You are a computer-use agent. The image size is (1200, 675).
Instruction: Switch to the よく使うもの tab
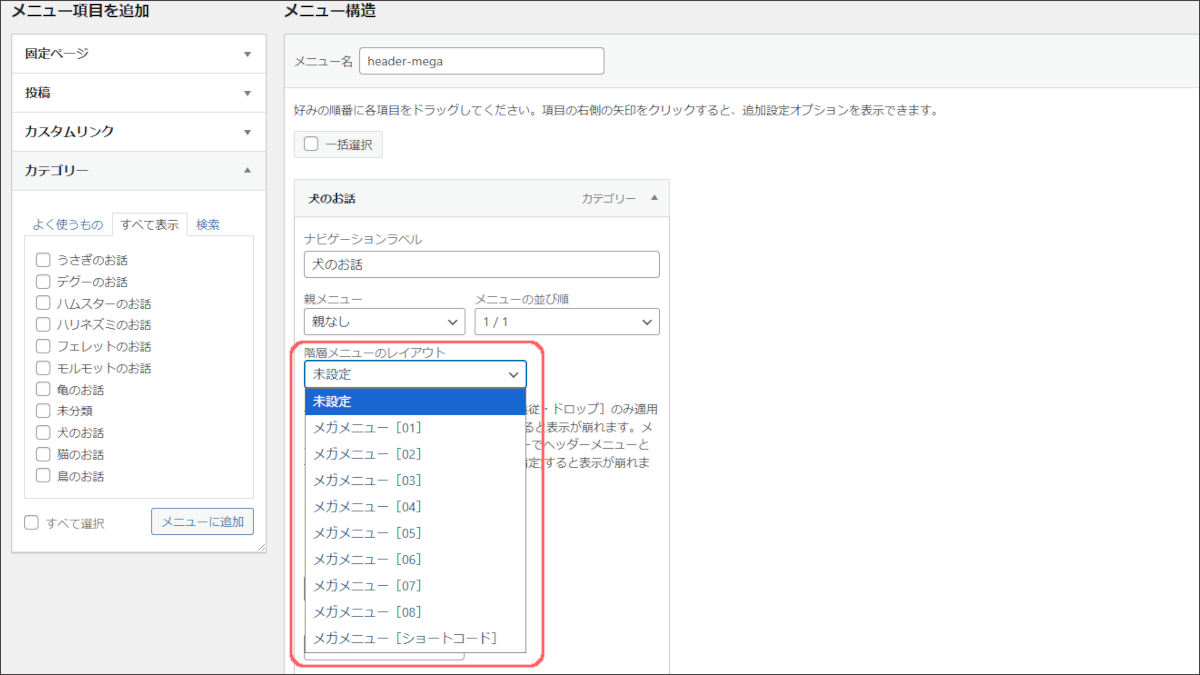tap(68, 225)
